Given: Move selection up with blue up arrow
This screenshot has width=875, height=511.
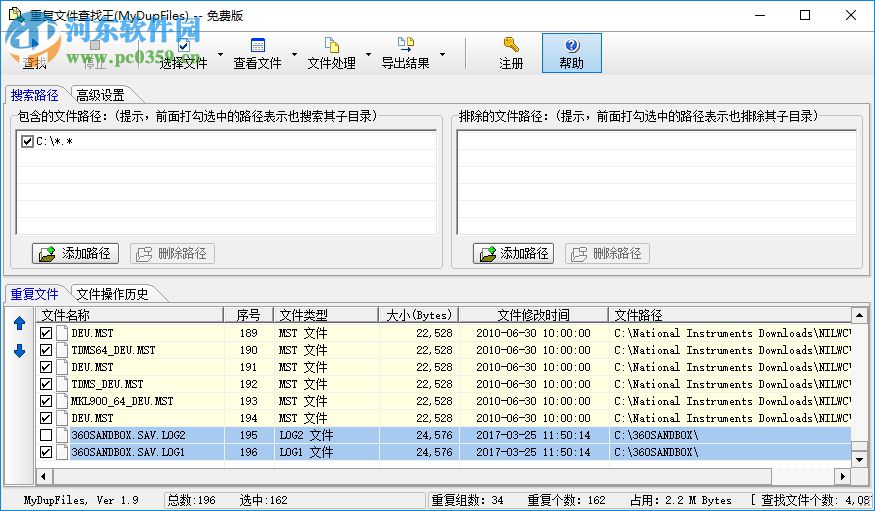Looking at the screenshot, I should 20,323.
